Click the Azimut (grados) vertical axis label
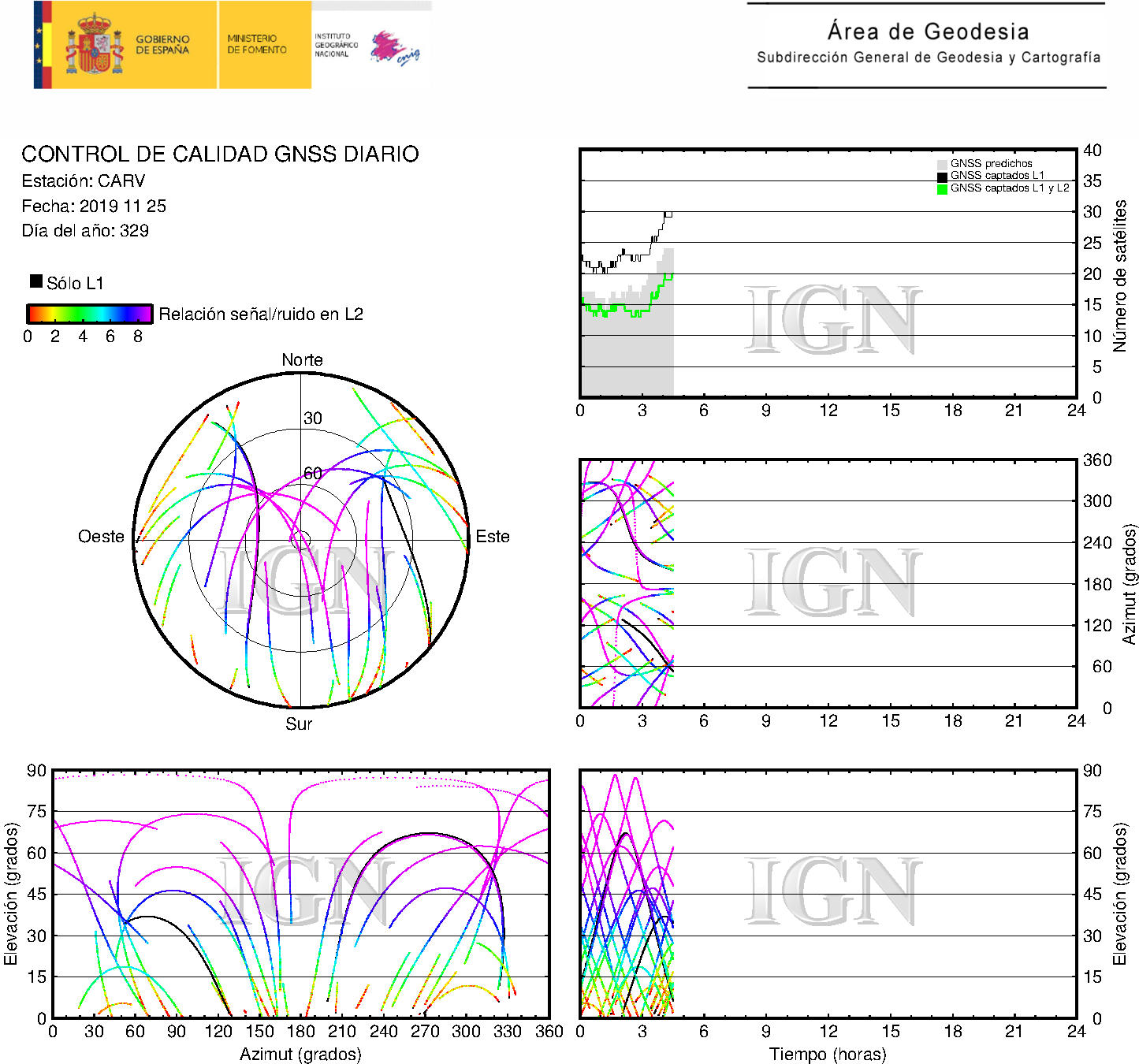The height and width of the screenshot is (1064, 1139). coord(1129,584)
